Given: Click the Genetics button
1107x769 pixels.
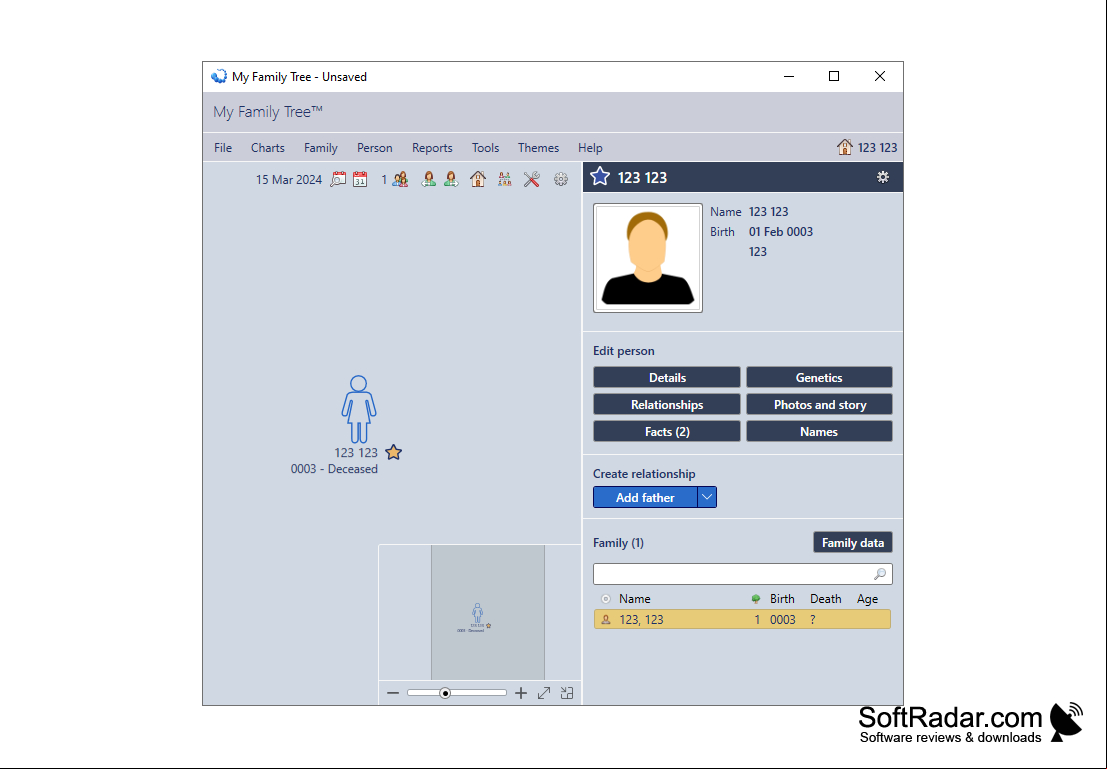Looking at the screenshot, I should click(x=819, y=377).
